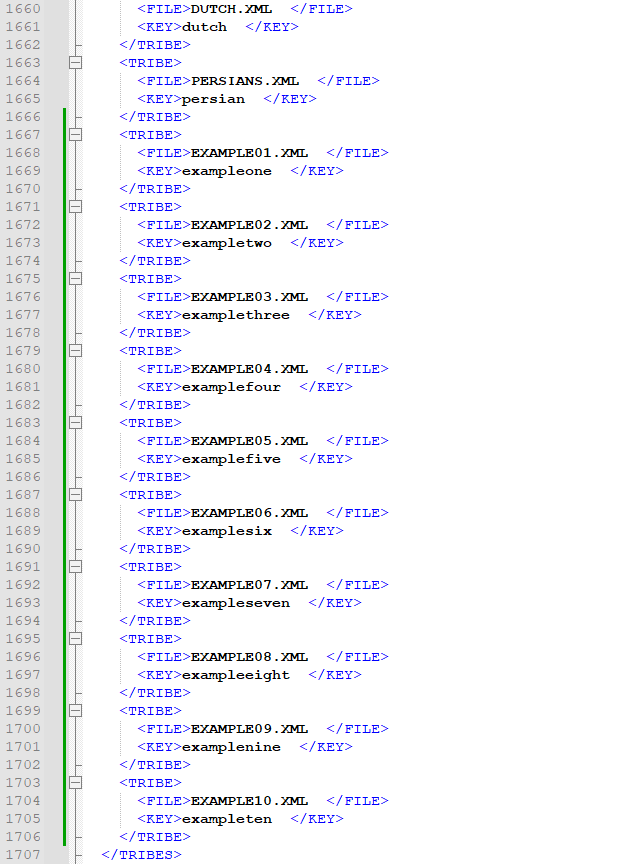624x864 pixels.
Task: Click the text PERSIANS.XML
Action: point(245,81)
